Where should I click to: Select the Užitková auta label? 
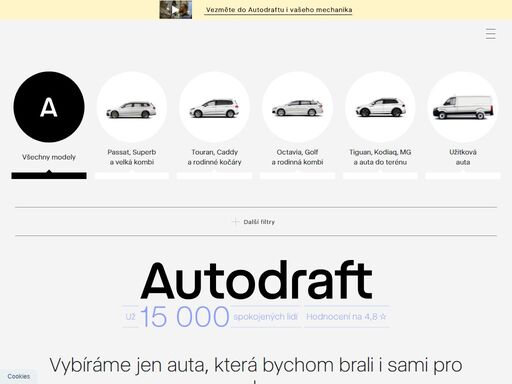click(463, 157)
